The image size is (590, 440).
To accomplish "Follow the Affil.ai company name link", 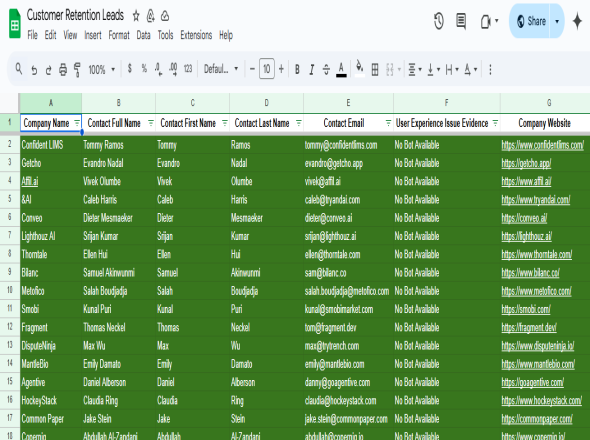I will [30, 181].
